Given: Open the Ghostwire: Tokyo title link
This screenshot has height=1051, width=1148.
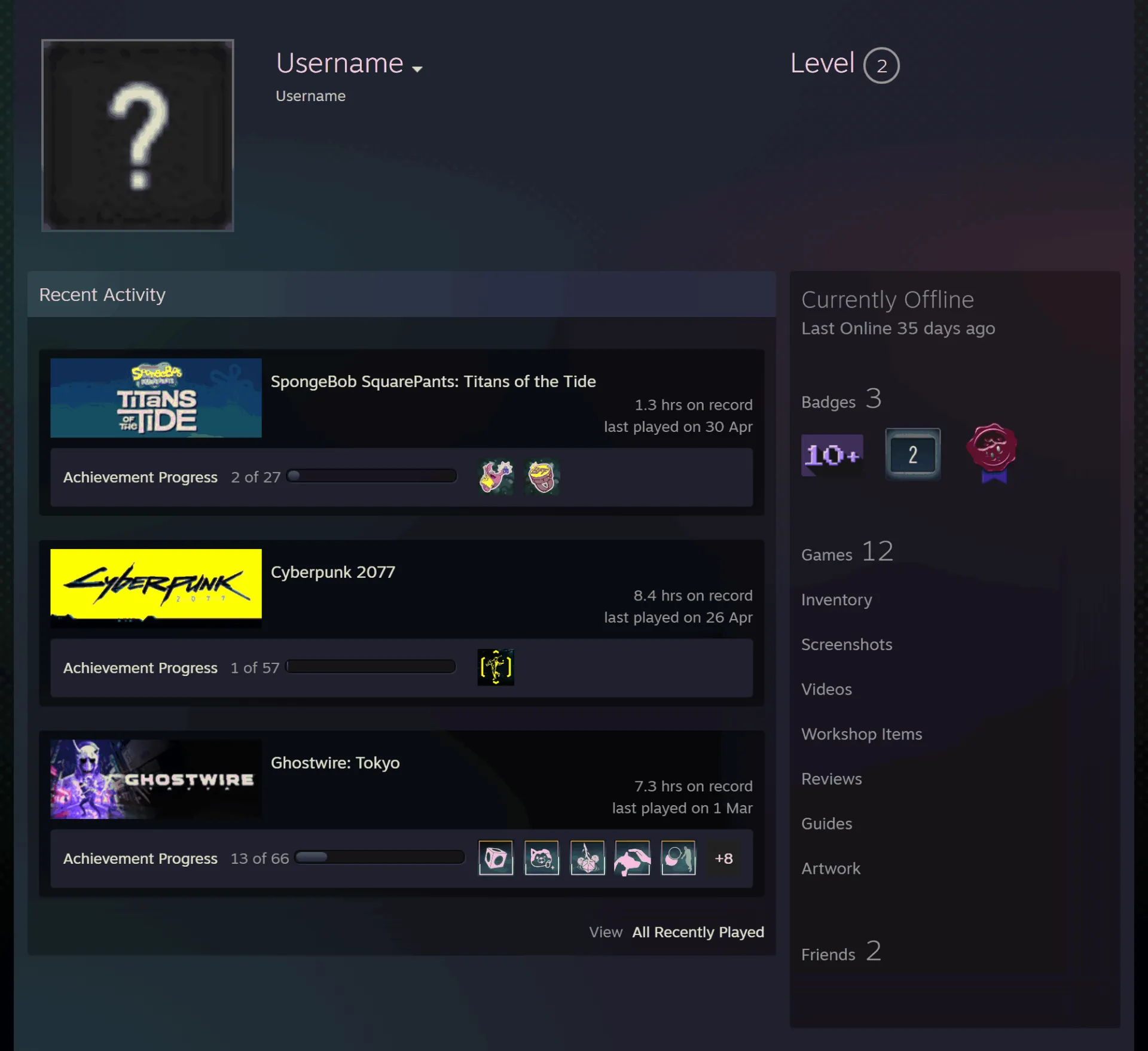Looking at the screenshot, I should tap(335, 763).
